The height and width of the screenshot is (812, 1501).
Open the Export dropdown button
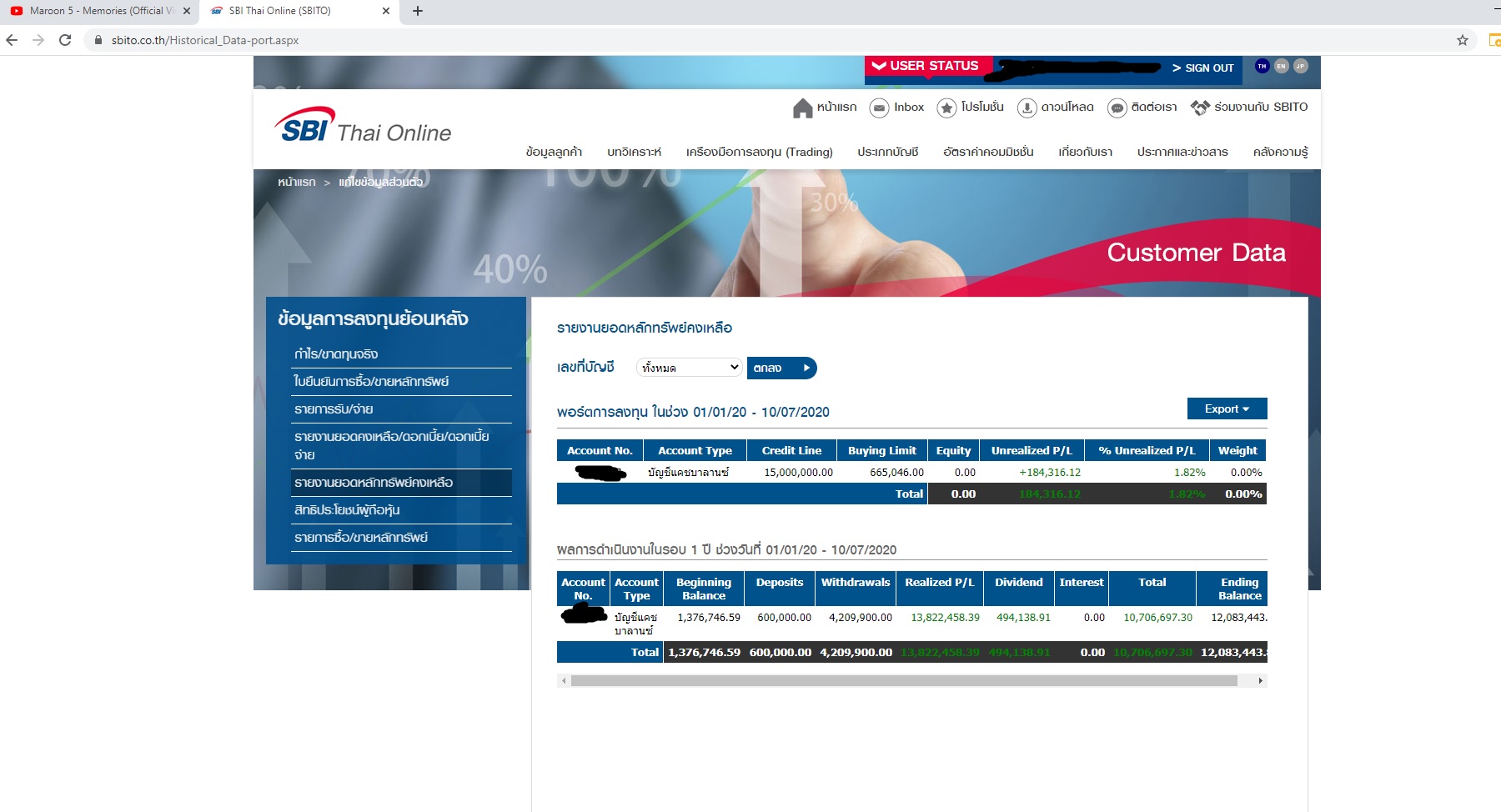[1227, 409]
